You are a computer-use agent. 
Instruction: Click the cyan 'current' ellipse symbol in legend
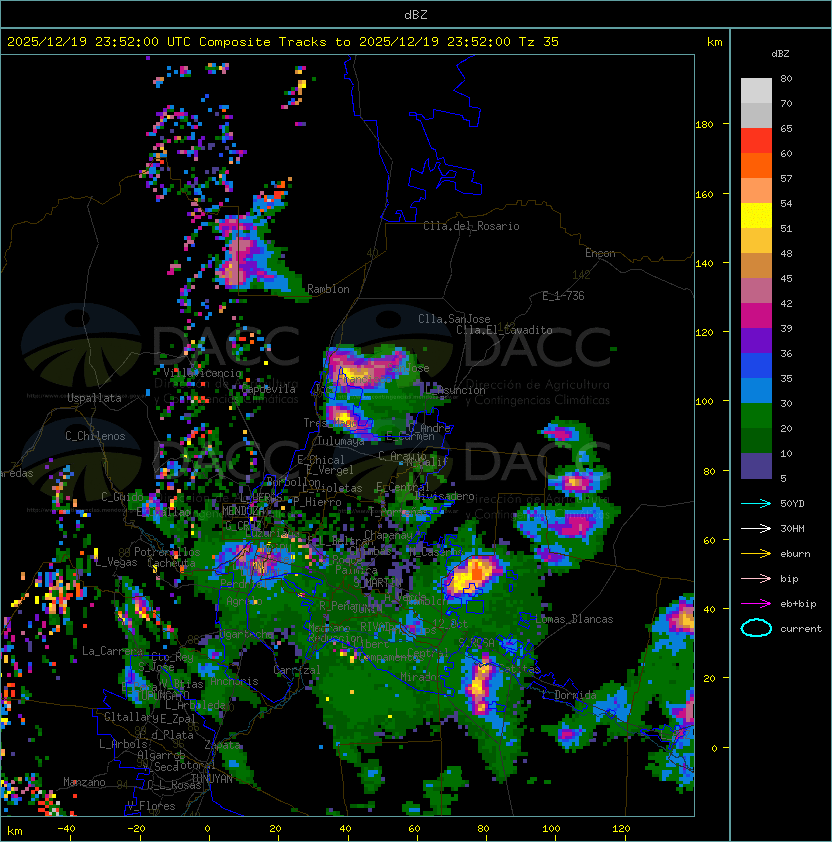click(756, 628)
